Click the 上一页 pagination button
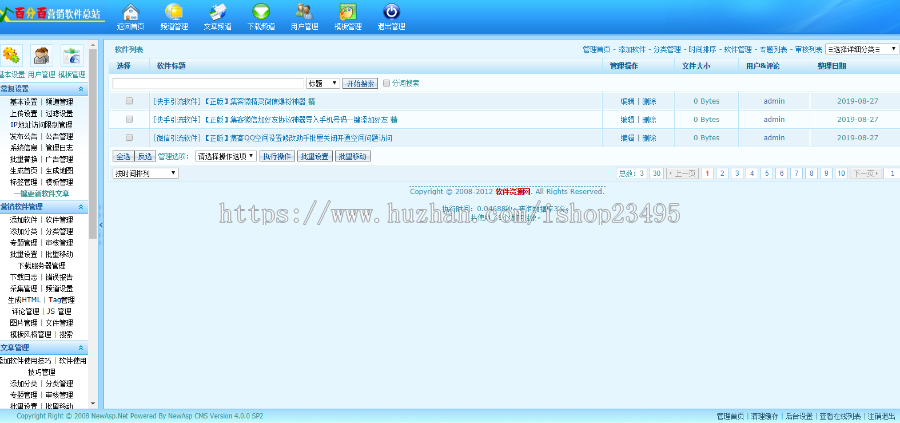The width and height of the screenshot is (900, 423). [682, 173]
